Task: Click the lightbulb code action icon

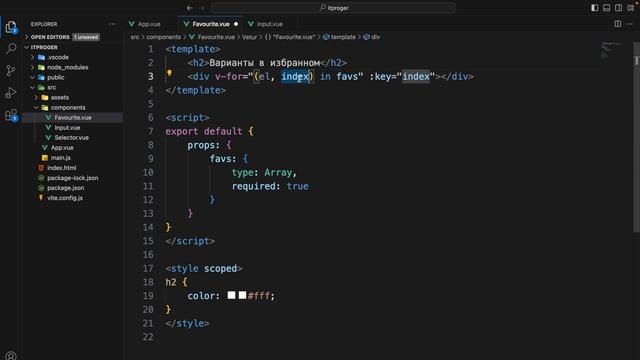Action: click(x=169, y=73)
